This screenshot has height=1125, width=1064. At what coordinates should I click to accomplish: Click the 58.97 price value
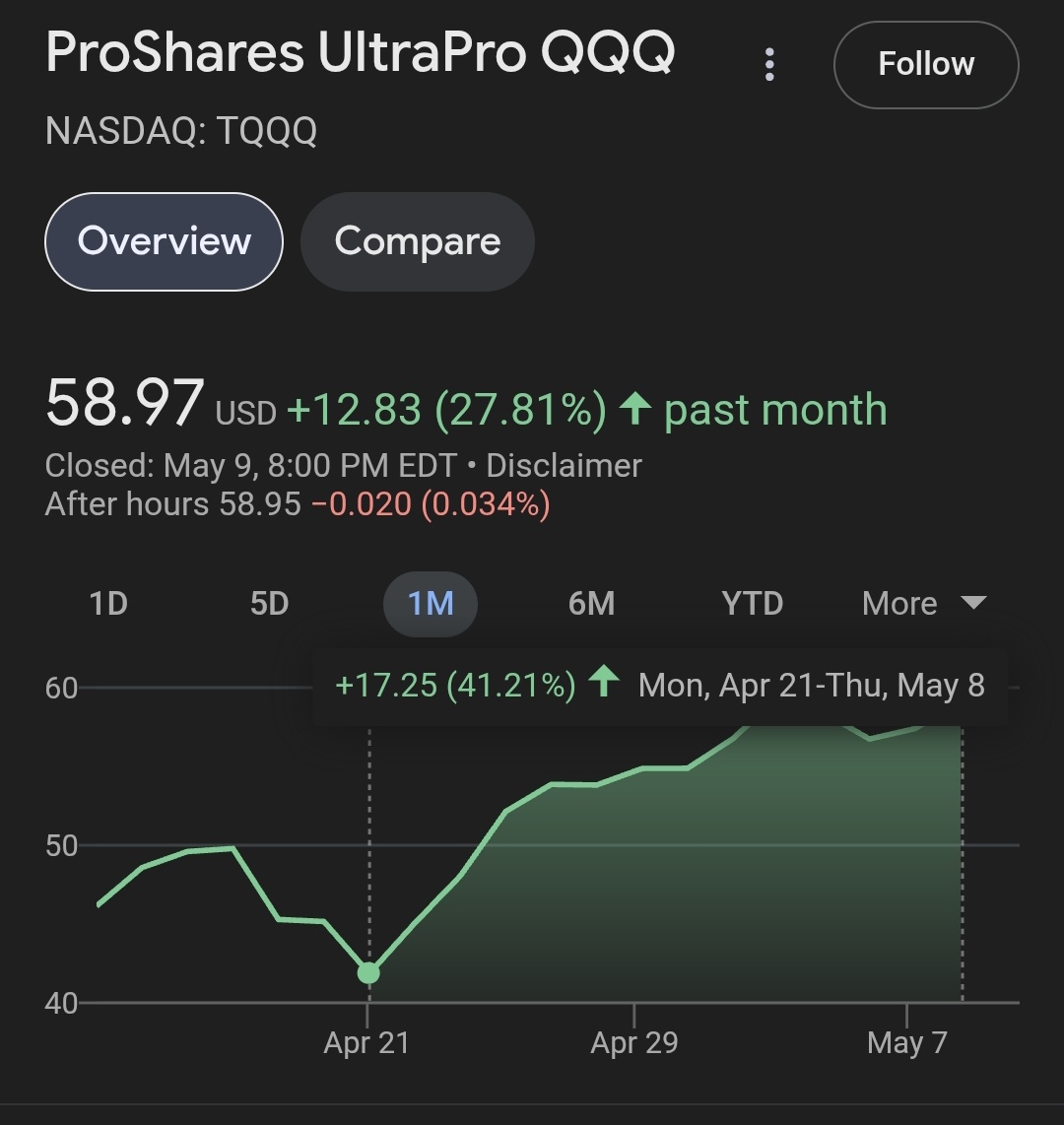tap(125, 403)
